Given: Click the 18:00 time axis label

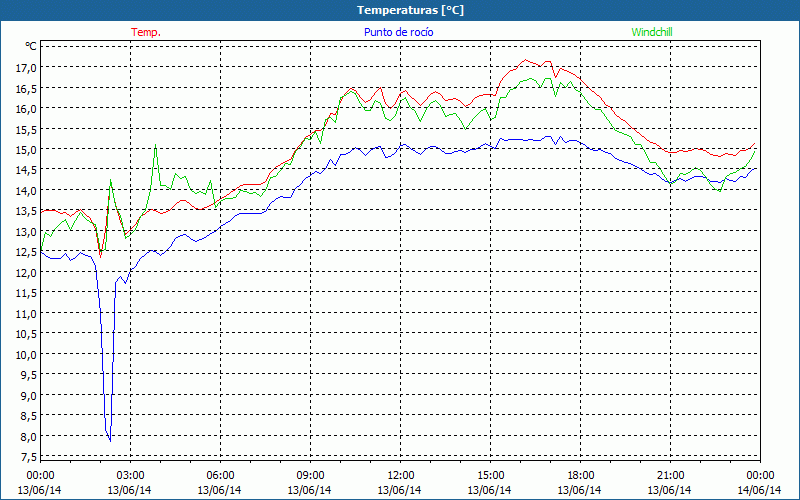Looking at the screenshot, I should pos(581,475).
